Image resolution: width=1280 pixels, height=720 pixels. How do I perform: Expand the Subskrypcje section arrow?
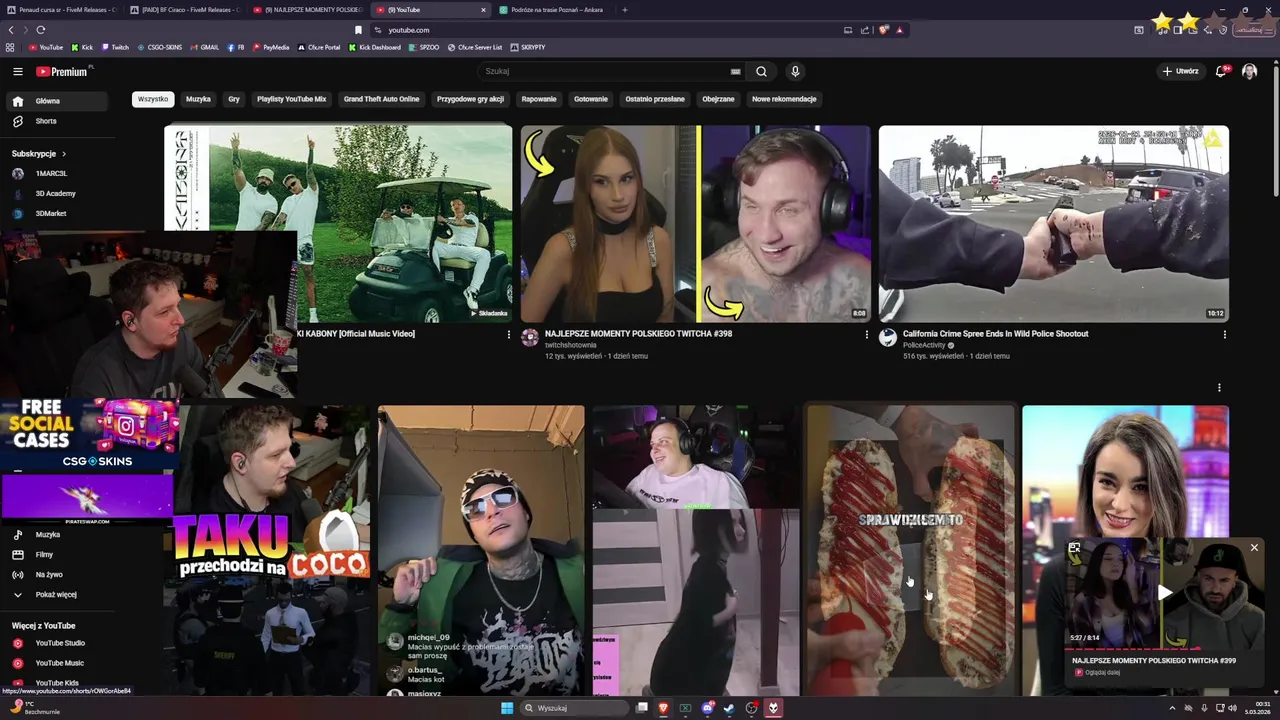64,154
